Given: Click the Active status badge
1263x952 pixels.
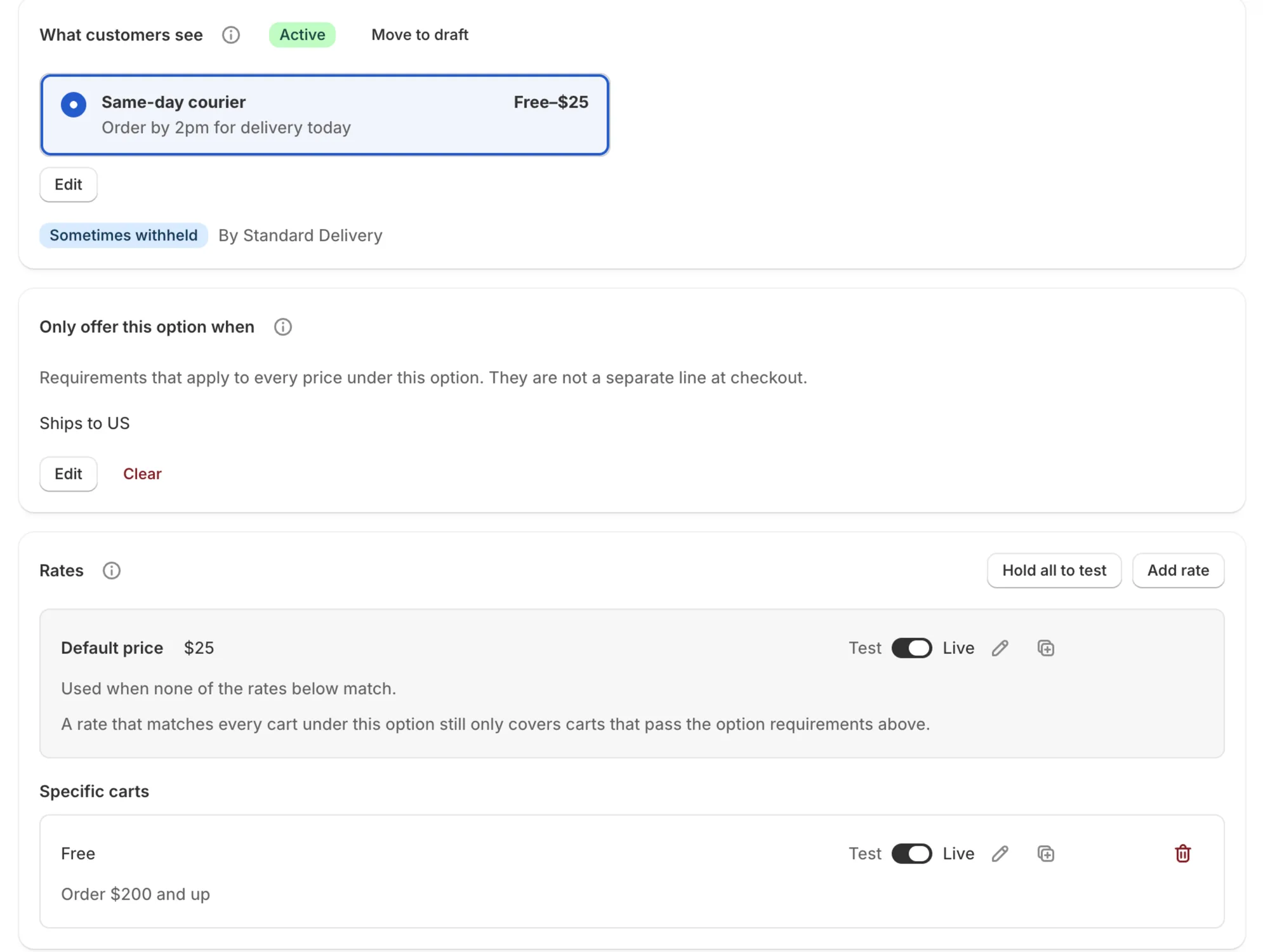Looking at the screenshot, I should [303, 35].
